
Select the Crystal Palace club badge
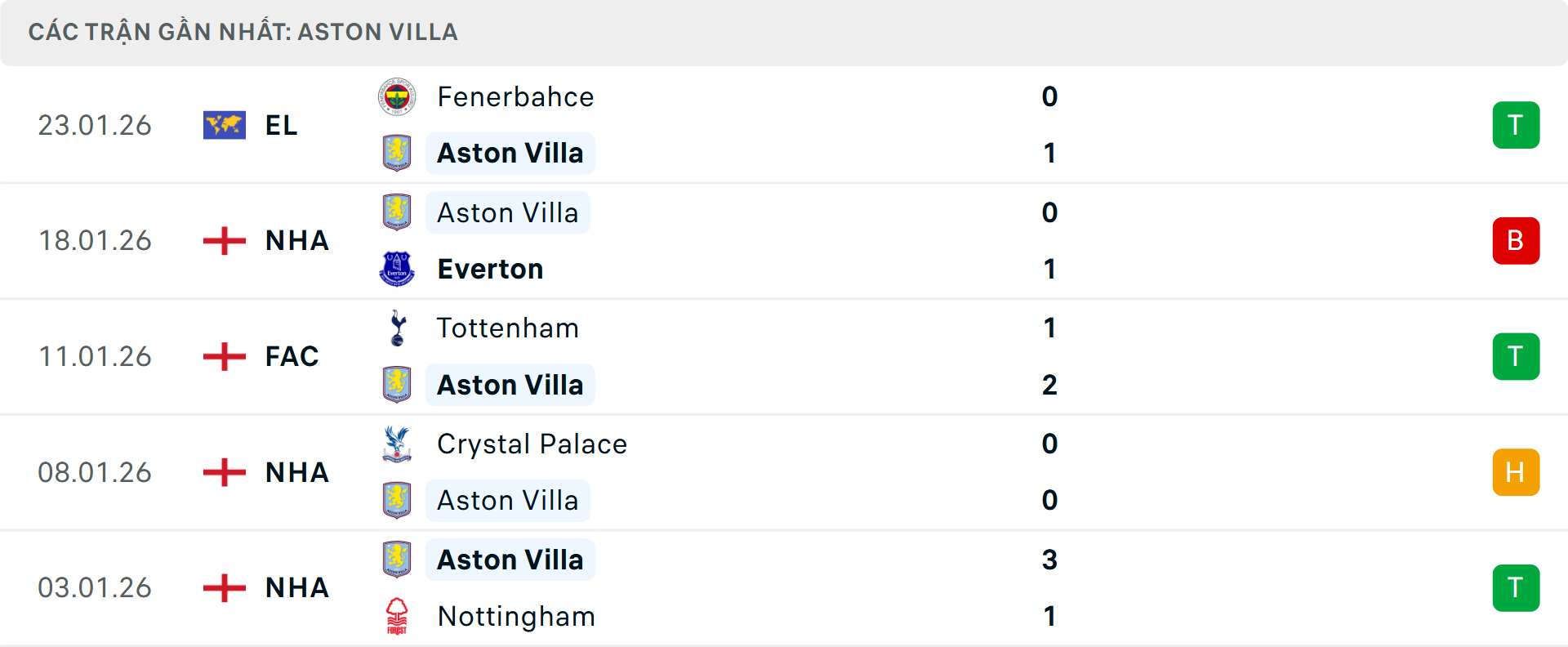(398, 444)
